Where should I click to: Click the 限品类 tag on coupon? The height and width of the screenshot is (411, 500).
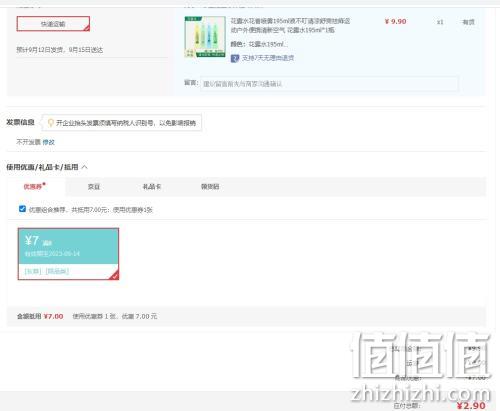coord(57,271)
